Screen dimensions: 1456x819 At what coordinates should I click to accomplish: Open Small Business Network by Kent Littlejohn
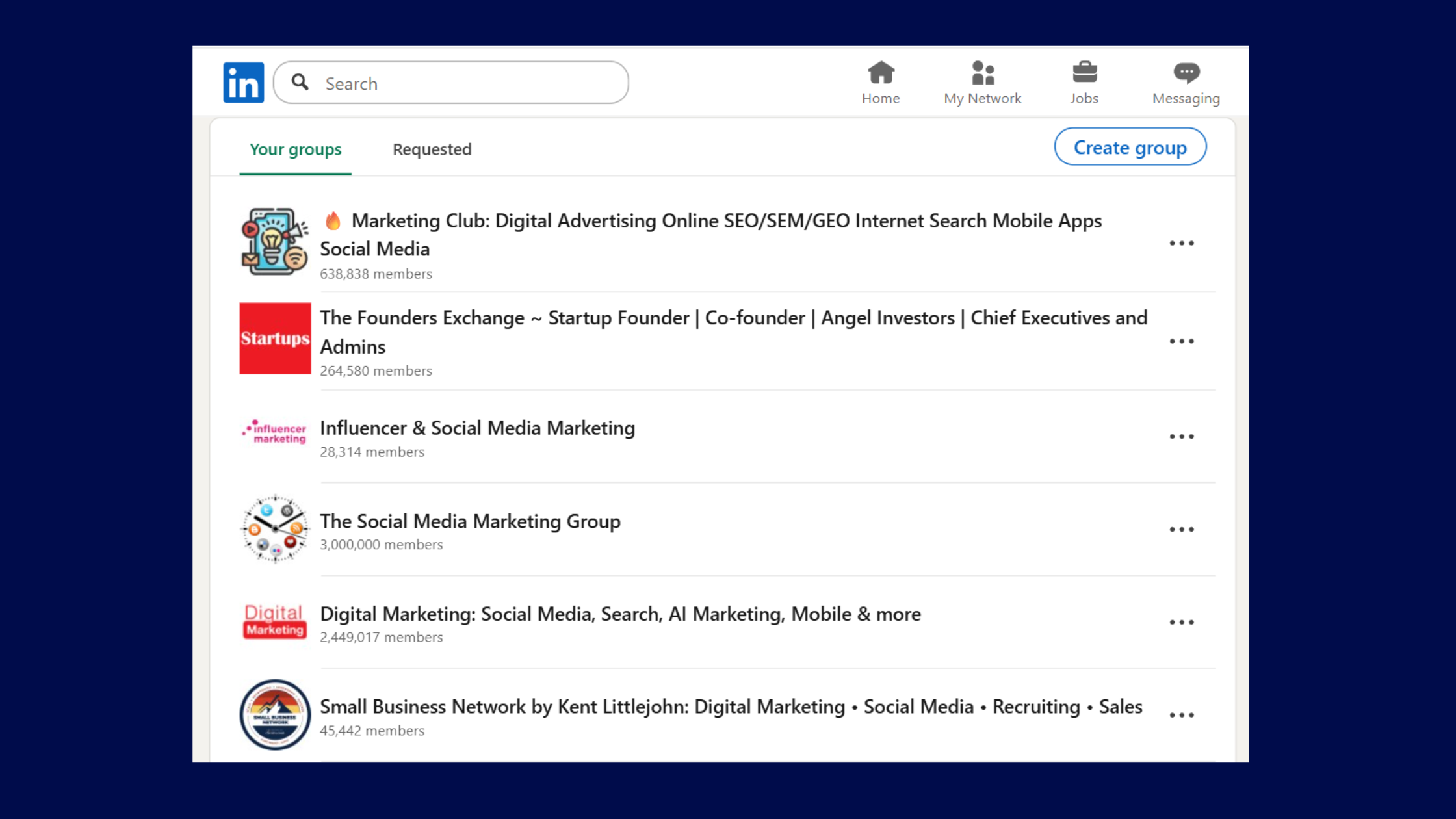731,707
